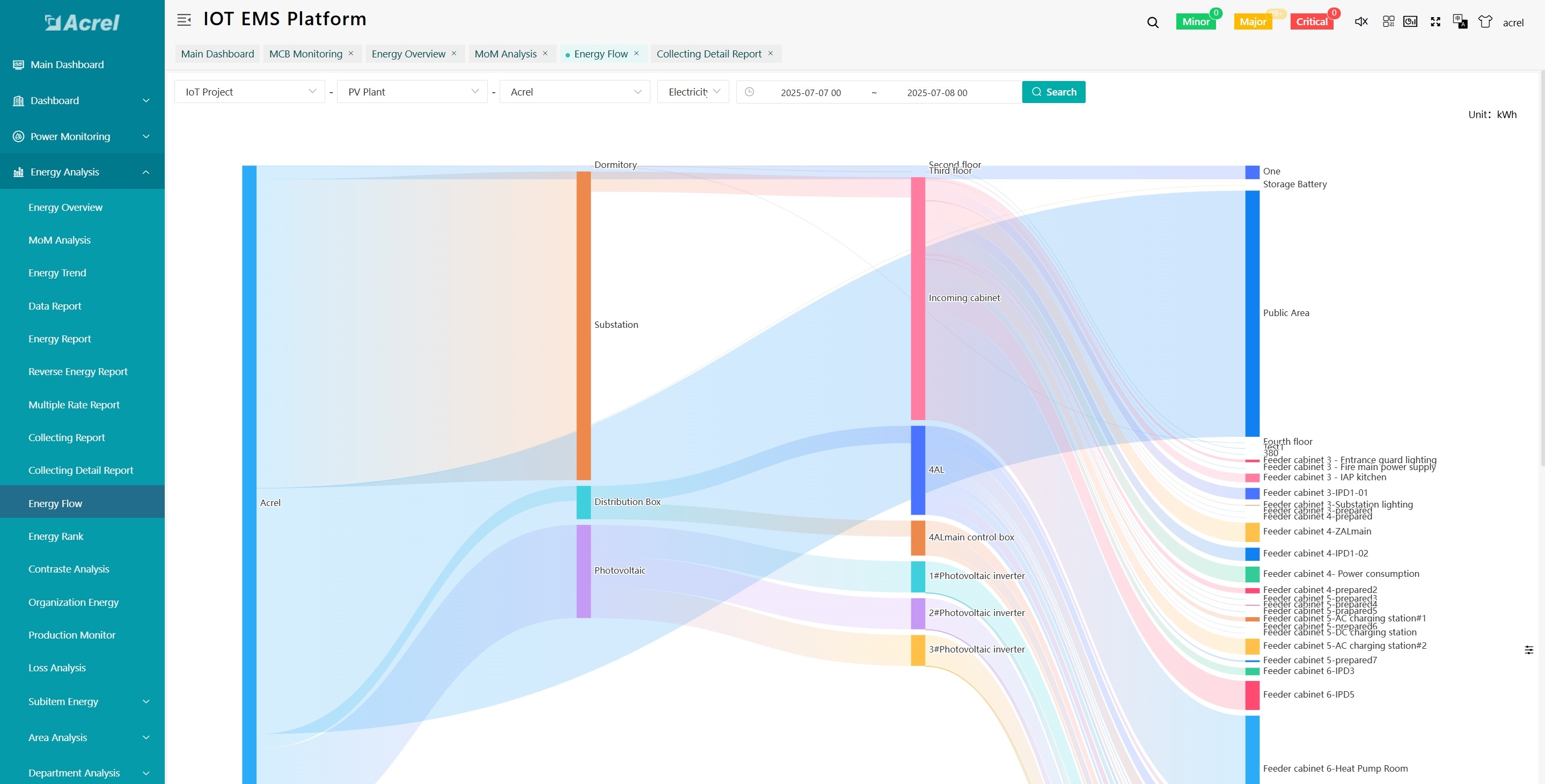Open Critical alarms badge
Image resolution: width=1545 pixels, height=784 pixels.
point(1311,21)
